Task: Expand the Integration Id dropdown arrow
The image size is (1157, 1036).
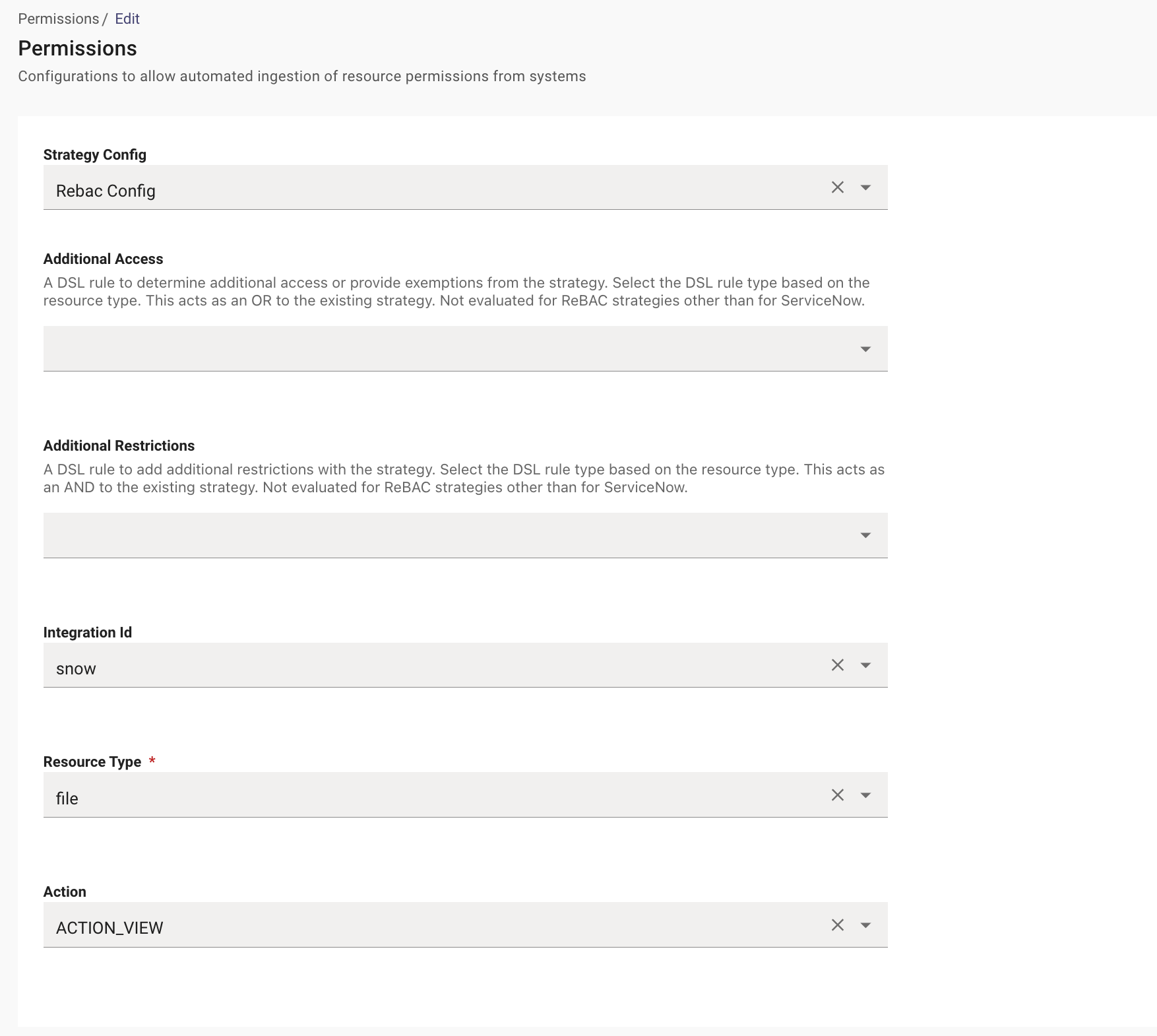Action: click(x=865, y=666)
